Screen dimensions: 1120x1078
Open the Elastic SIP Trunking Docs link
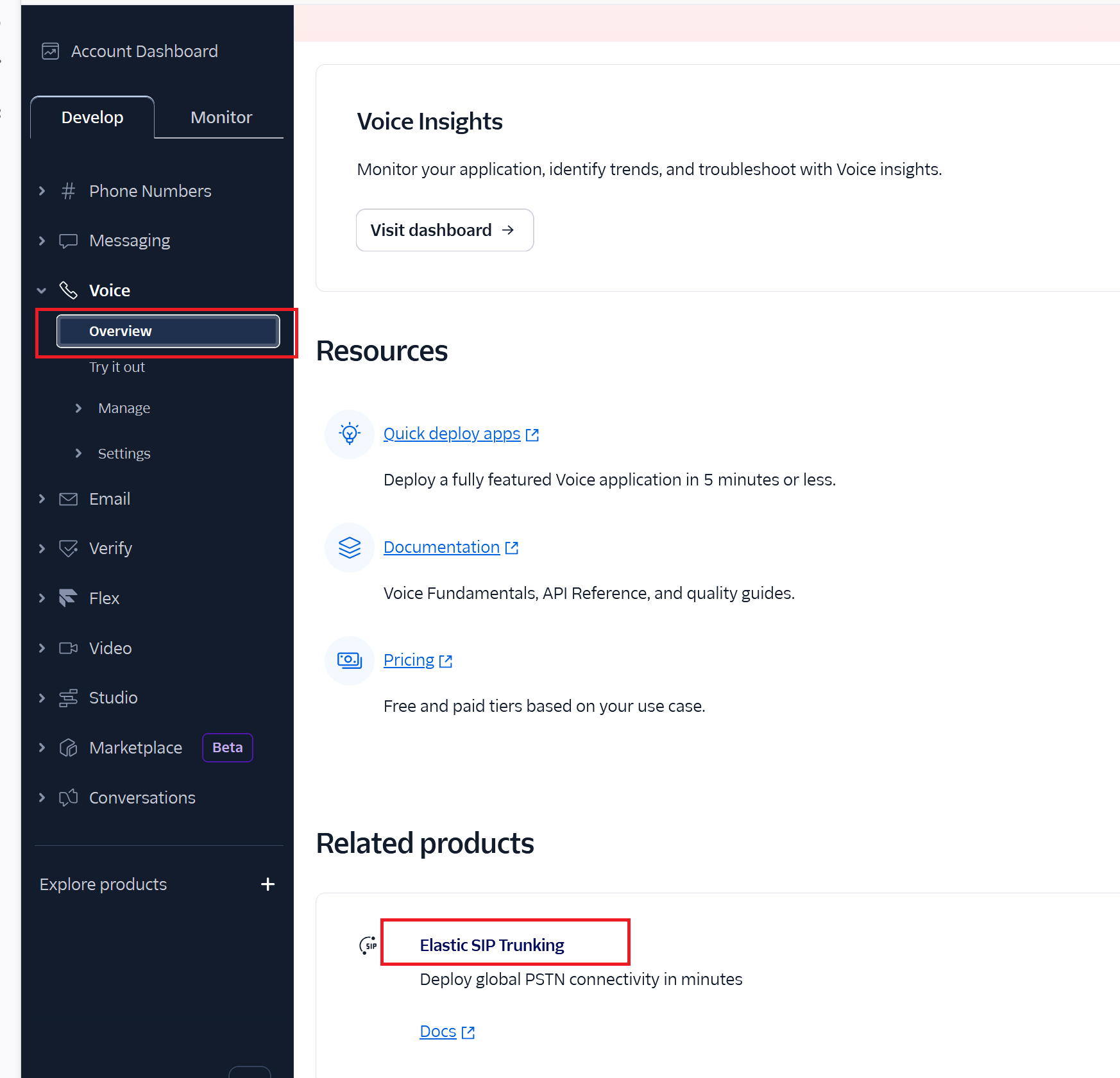click(438, 1032)
